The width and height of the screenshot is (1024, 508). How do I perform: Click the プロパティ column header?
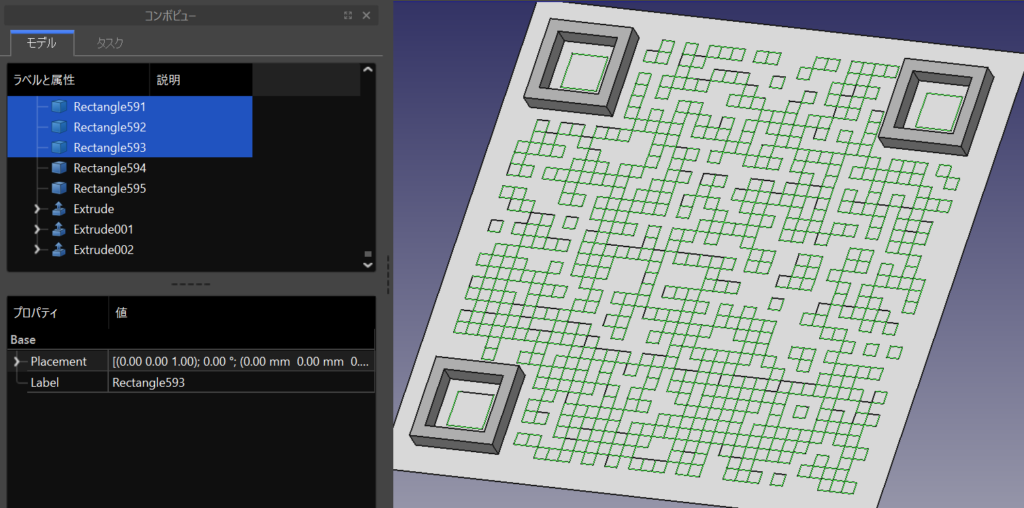click(x=58, y=313)
